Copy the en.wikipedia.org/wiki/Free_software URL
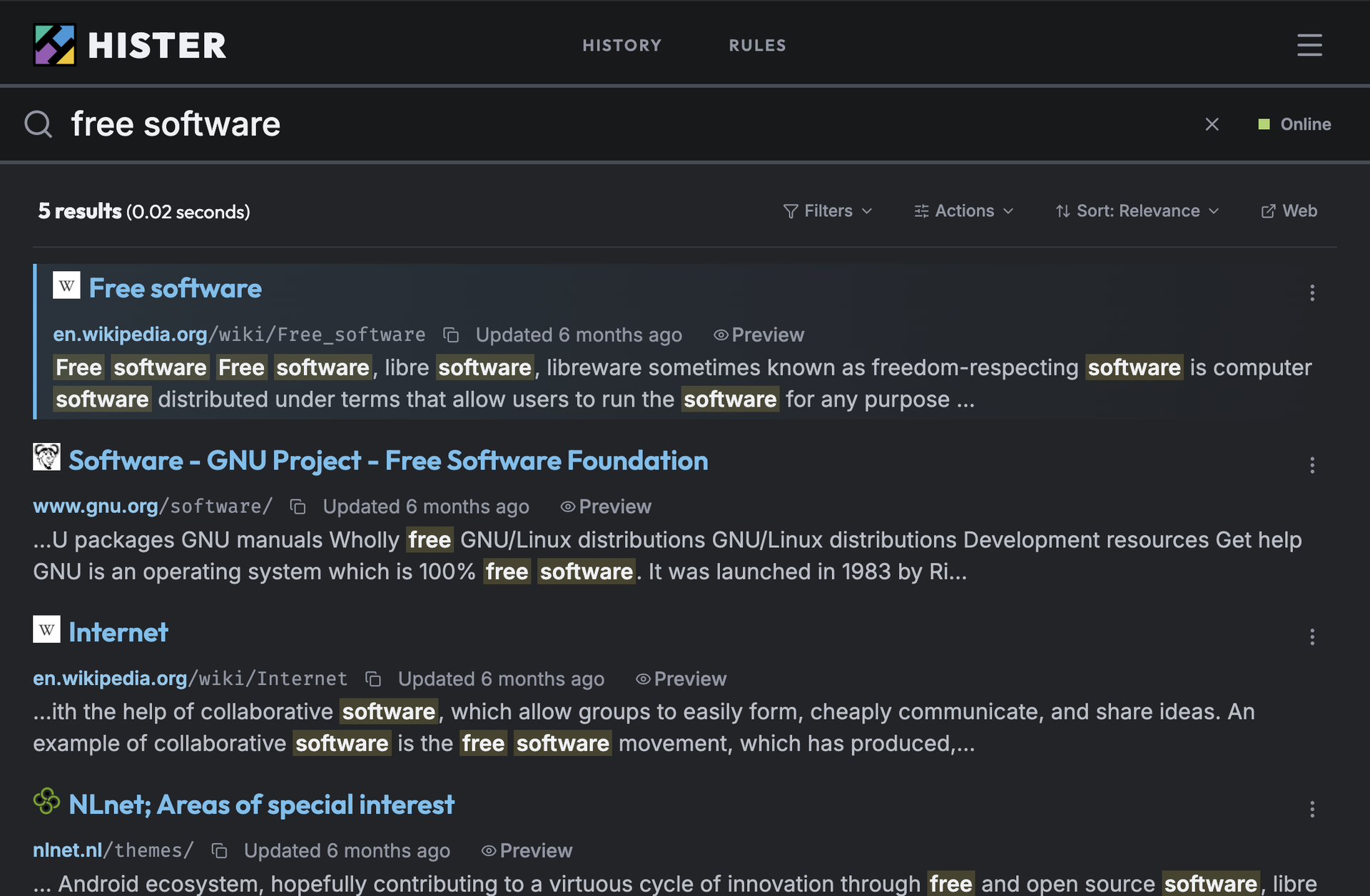The height and width of the screenshot is (896, 1370). pos(451,335)
